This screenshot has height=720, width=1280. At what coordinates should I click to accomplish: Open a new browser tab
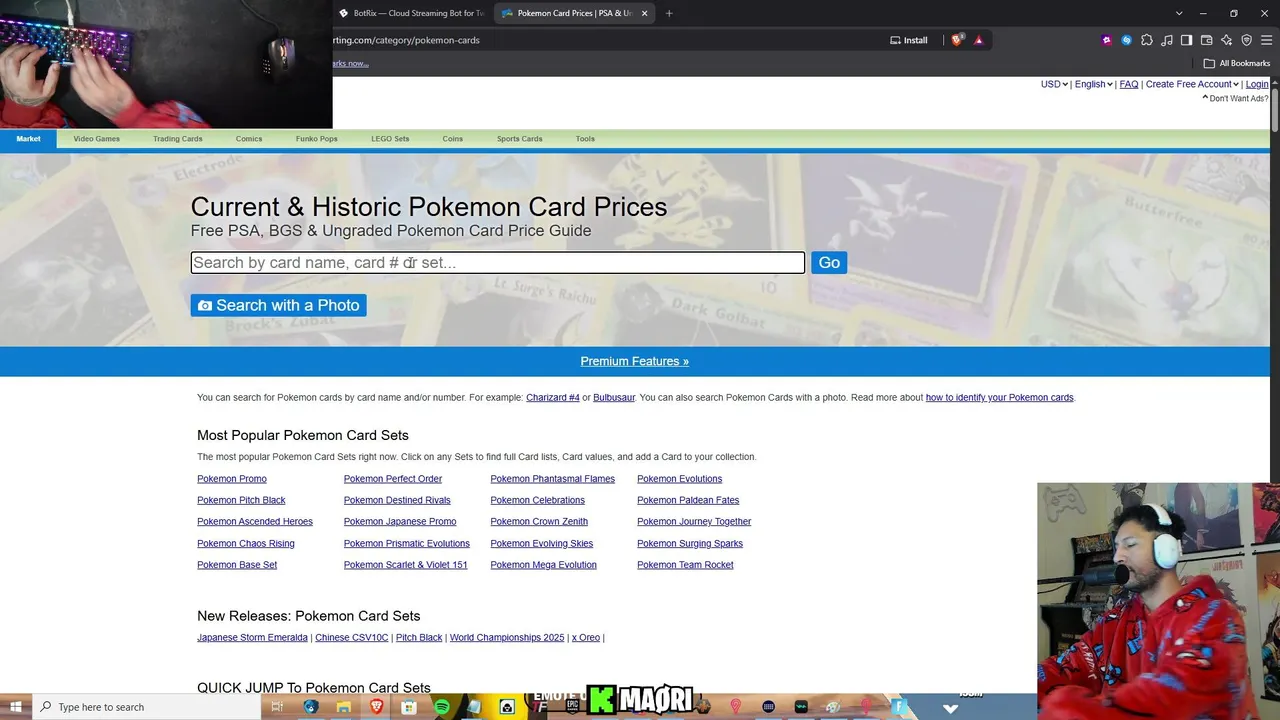pos(669,13)
